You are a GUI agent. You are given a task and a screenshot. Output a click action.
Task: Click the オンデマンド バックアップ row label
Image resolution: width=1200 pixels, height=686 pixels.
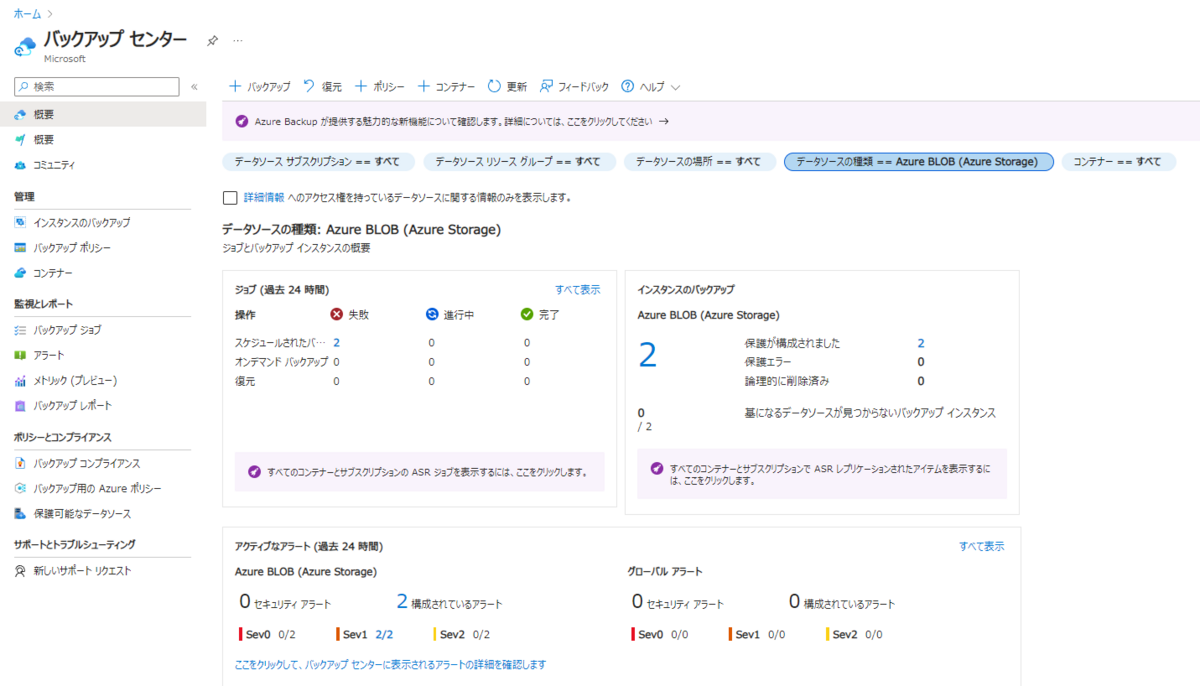coord(281,361)
